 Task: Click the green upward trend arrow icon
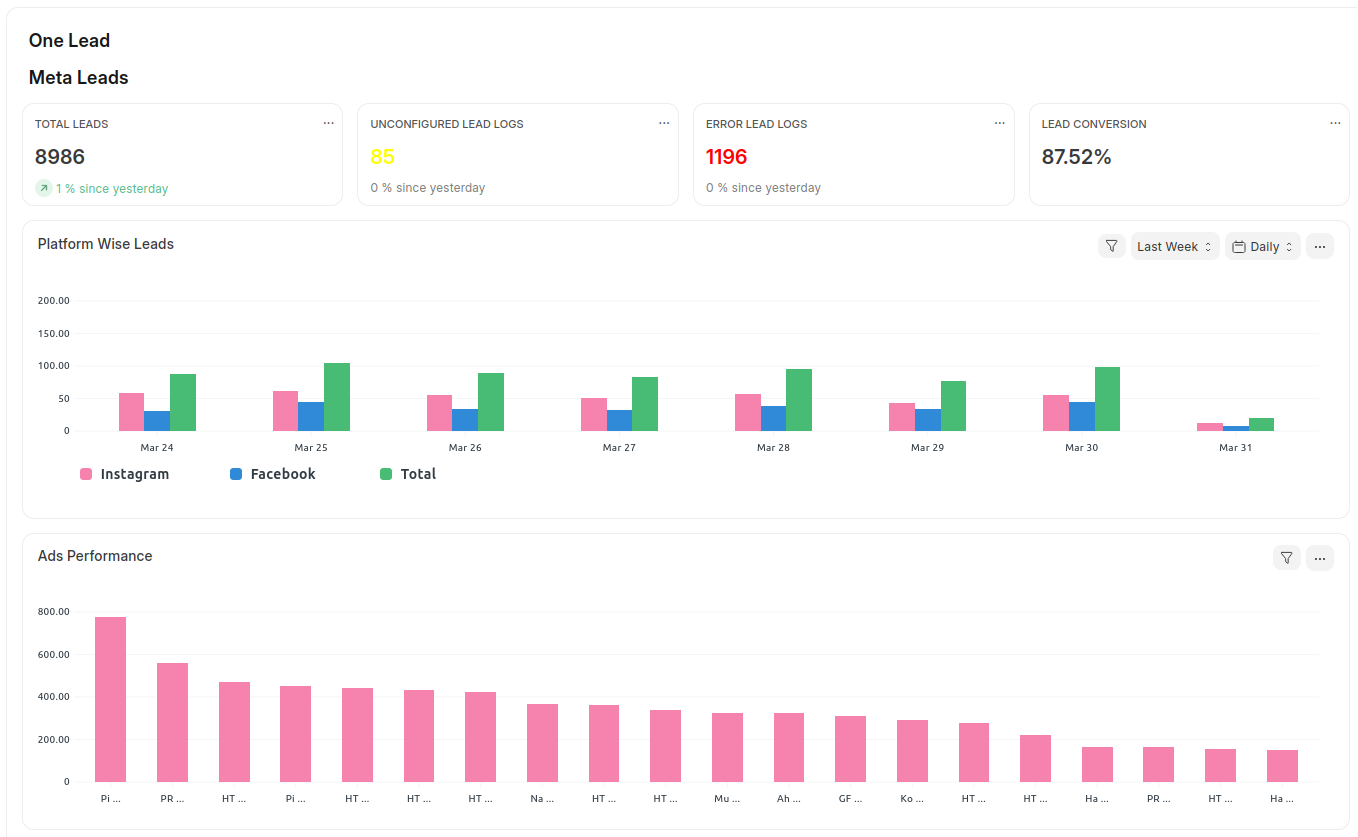pyautogui.click(x=43, y=188)
